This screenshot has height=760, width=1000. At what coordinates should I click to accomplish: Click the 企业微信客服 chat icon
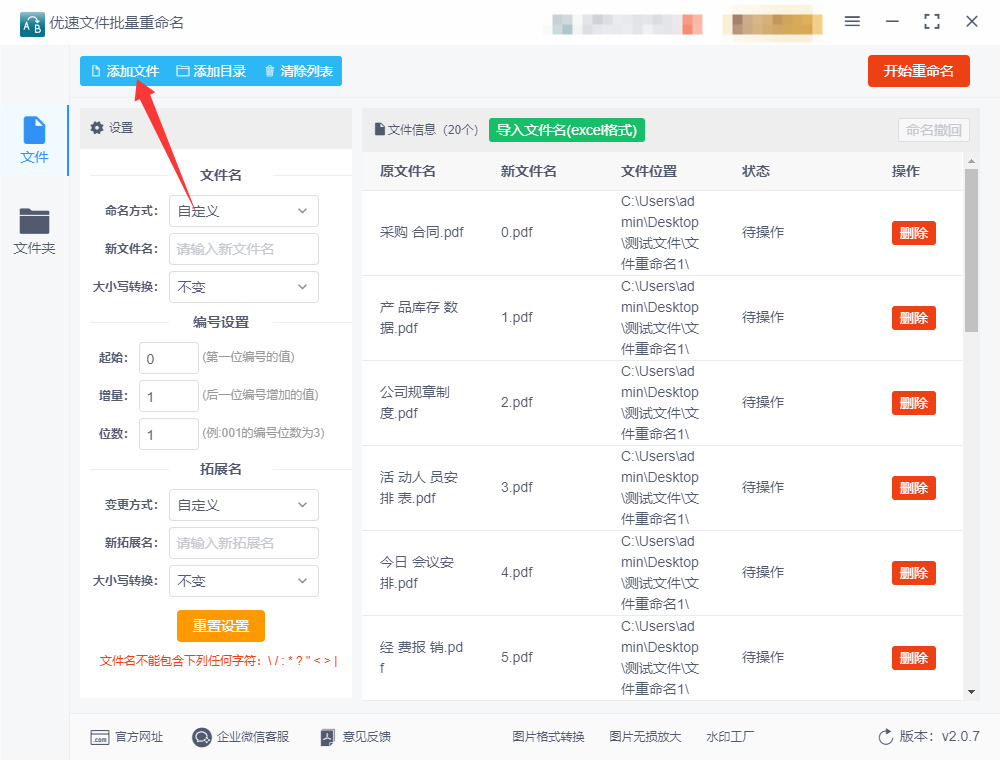pos(202,738)
